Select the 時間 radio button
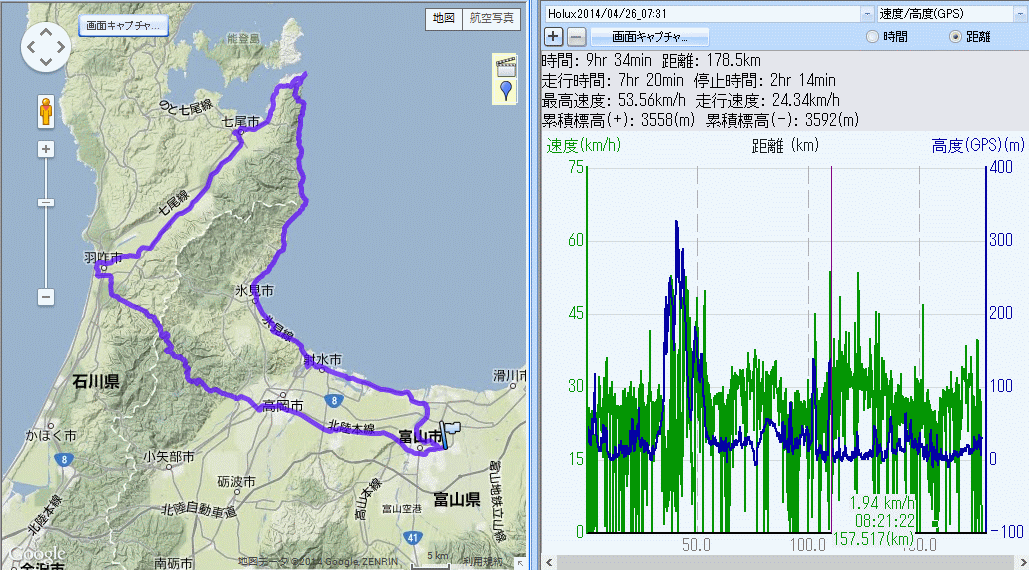 [x=872, y=36]
